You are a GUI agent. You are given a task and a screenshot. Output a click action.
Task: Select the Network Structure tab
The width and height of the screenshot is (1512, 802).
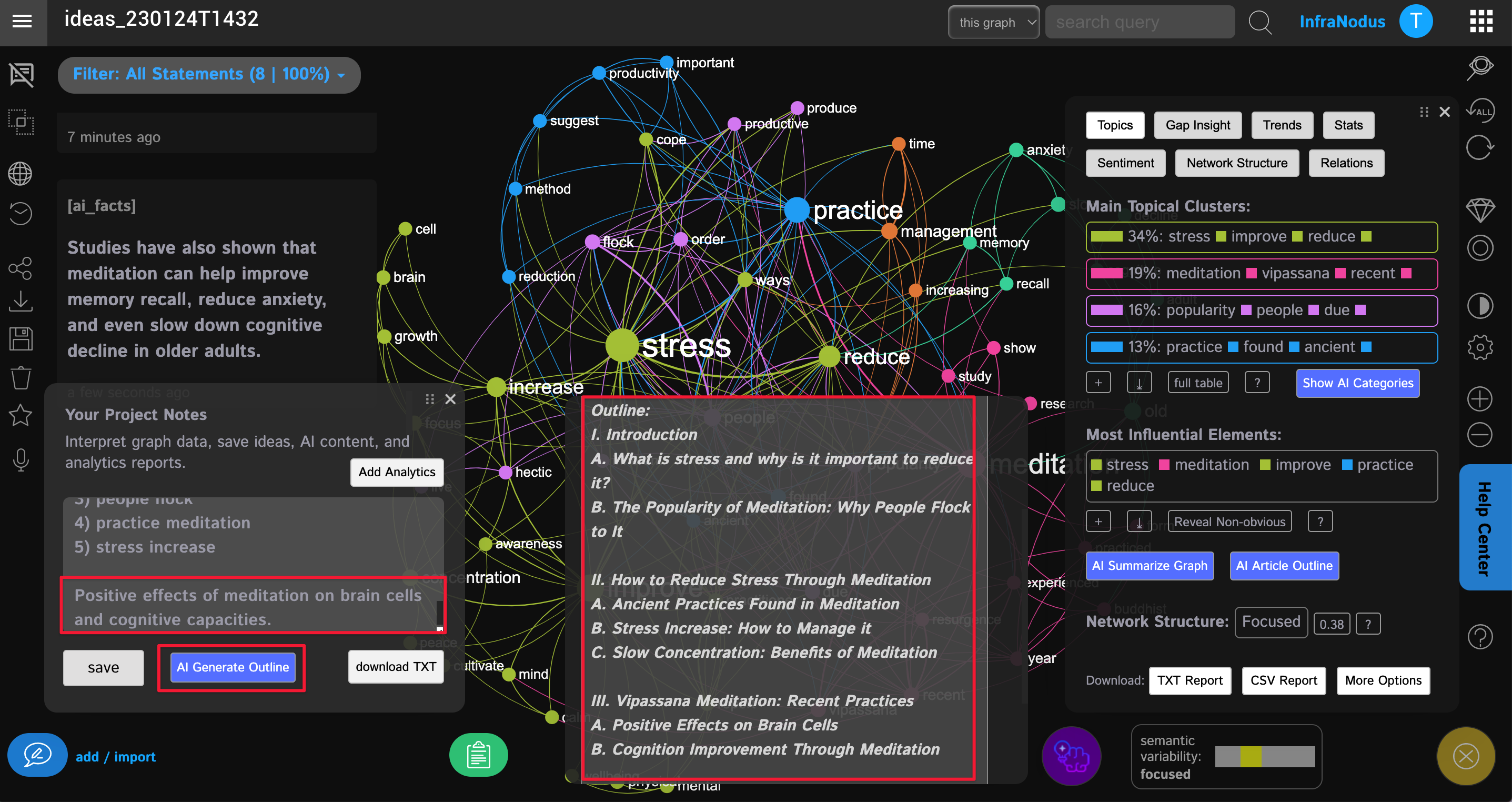pos(1237,163)
